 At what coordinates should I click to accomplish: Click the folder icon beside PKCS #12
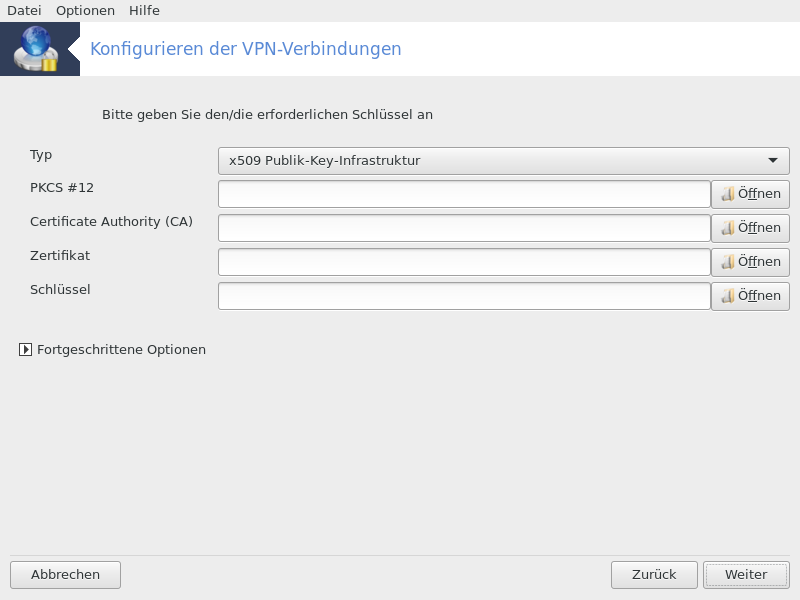pos(728,194)
